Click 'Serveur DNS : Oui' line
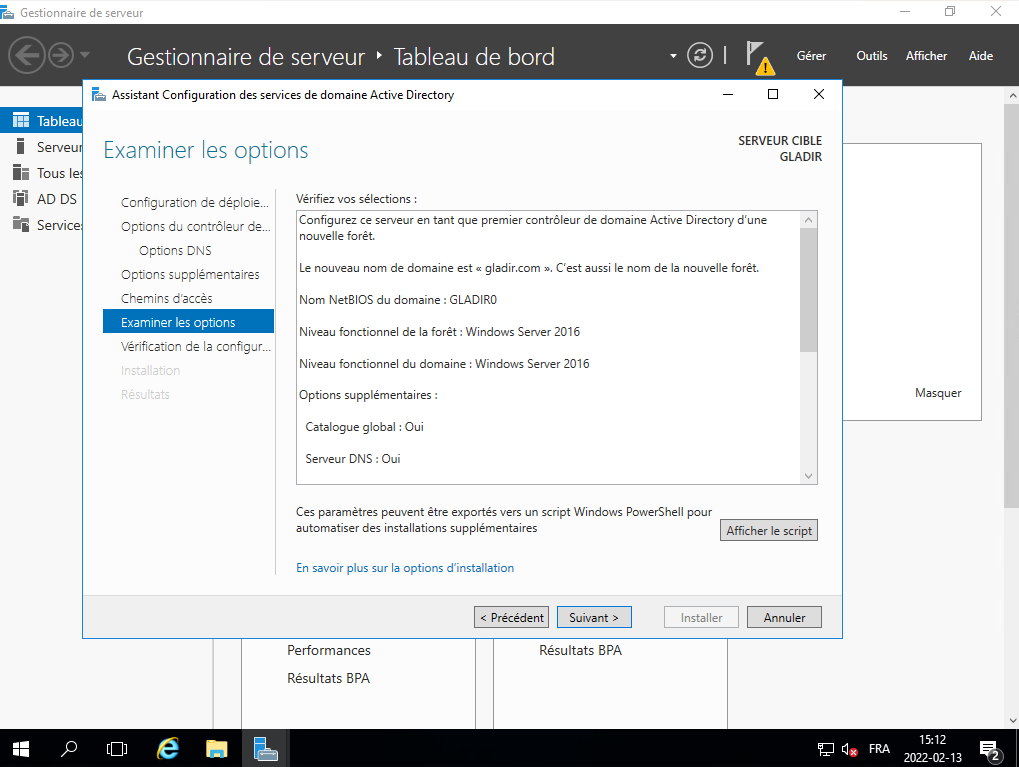The image size is (1019, 767). (353, 459)
